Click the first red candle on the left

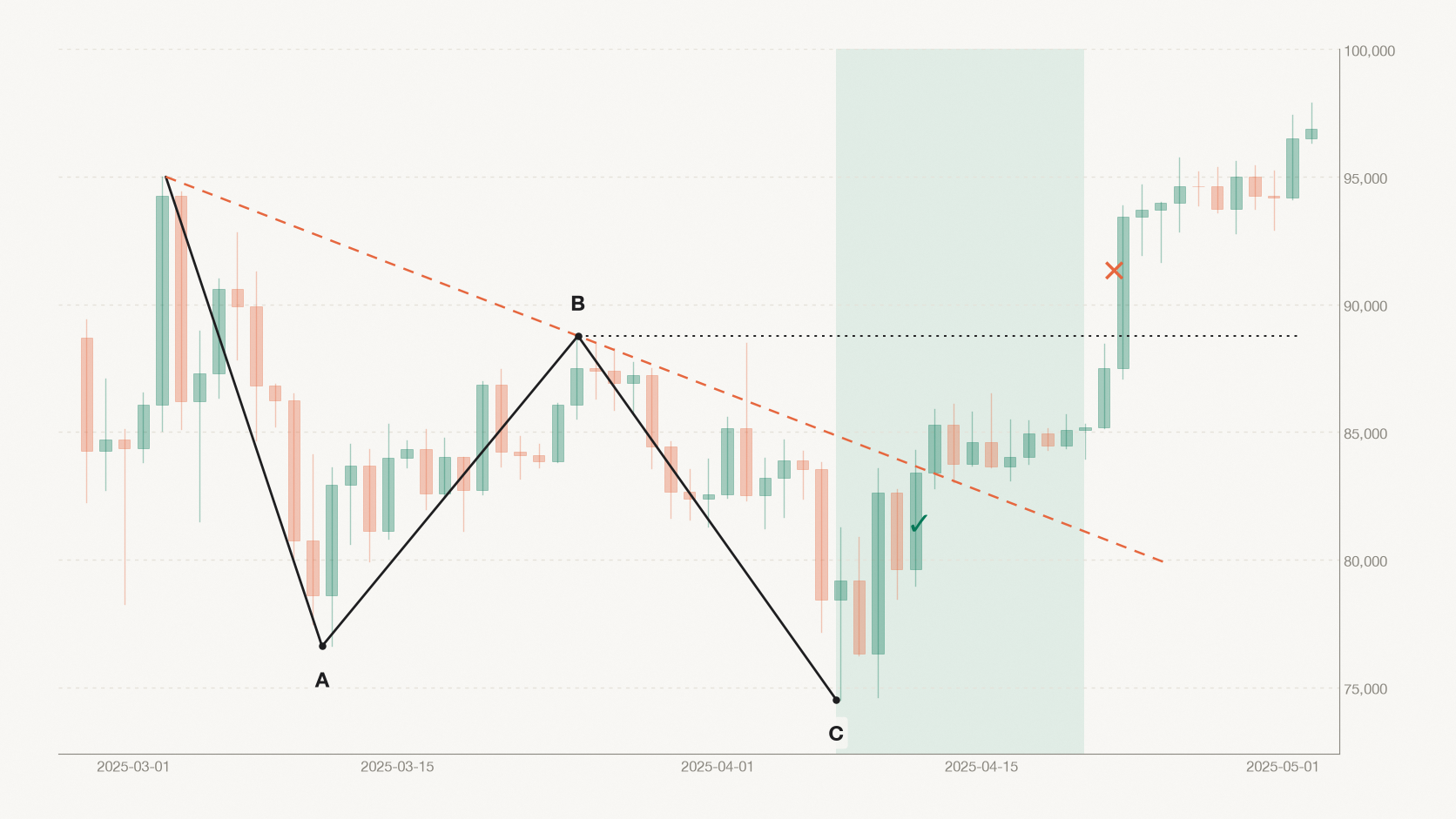[87, 394]
